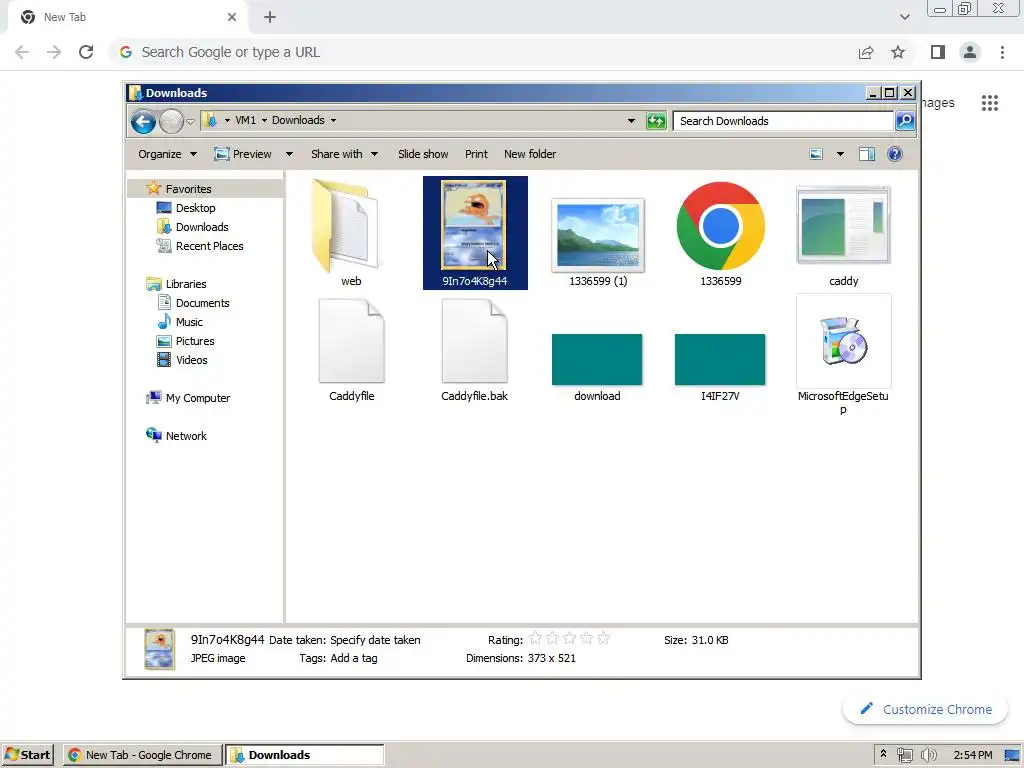The width and height of the screenshot is (1024, 768).
Task: Click Chrome's share page icon
Action: [866, 52]
